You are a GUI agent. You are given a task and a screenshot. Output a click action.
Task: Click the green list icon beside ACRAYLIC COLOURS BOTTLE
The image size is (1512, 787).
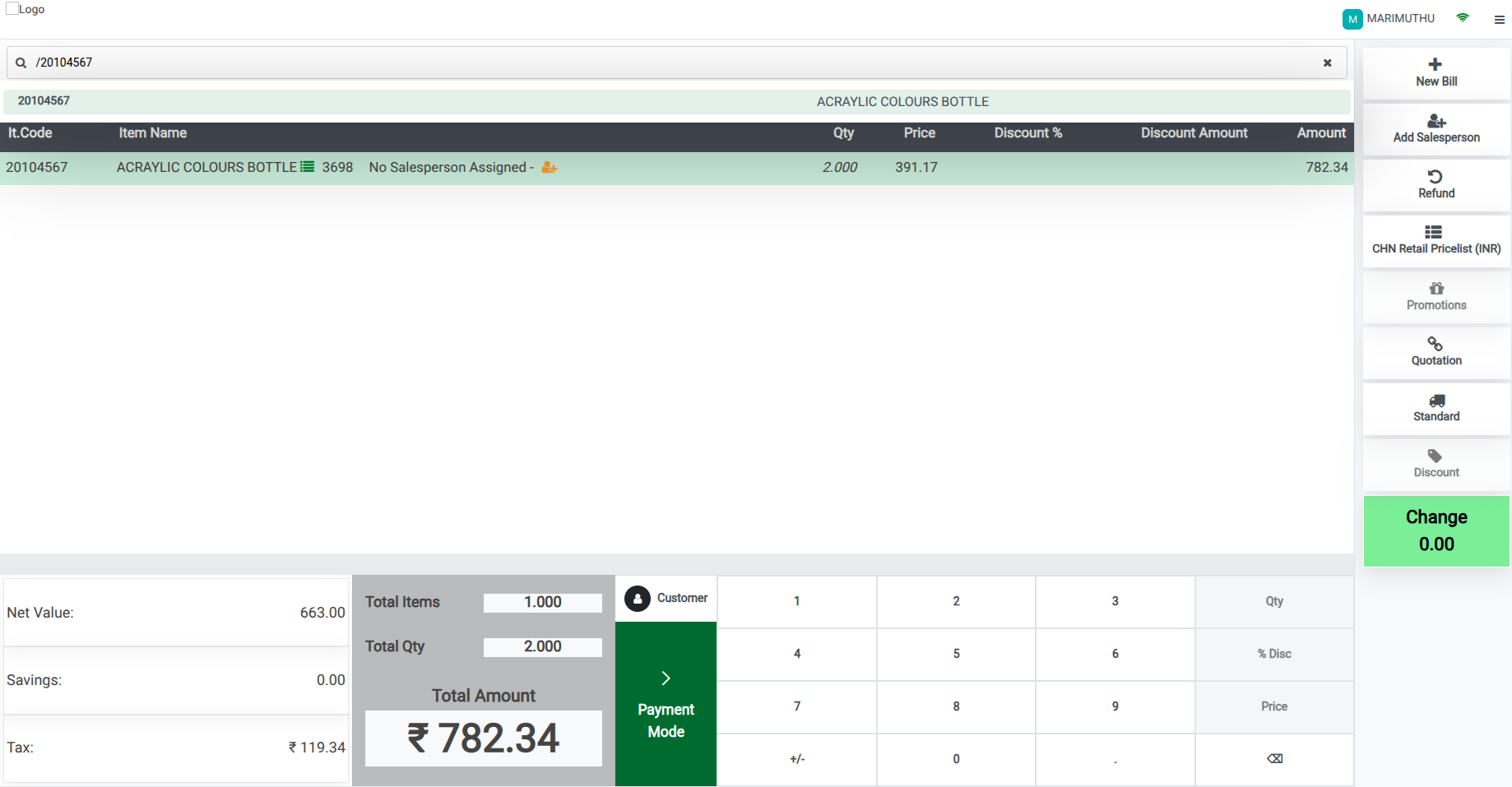(308, 167)
